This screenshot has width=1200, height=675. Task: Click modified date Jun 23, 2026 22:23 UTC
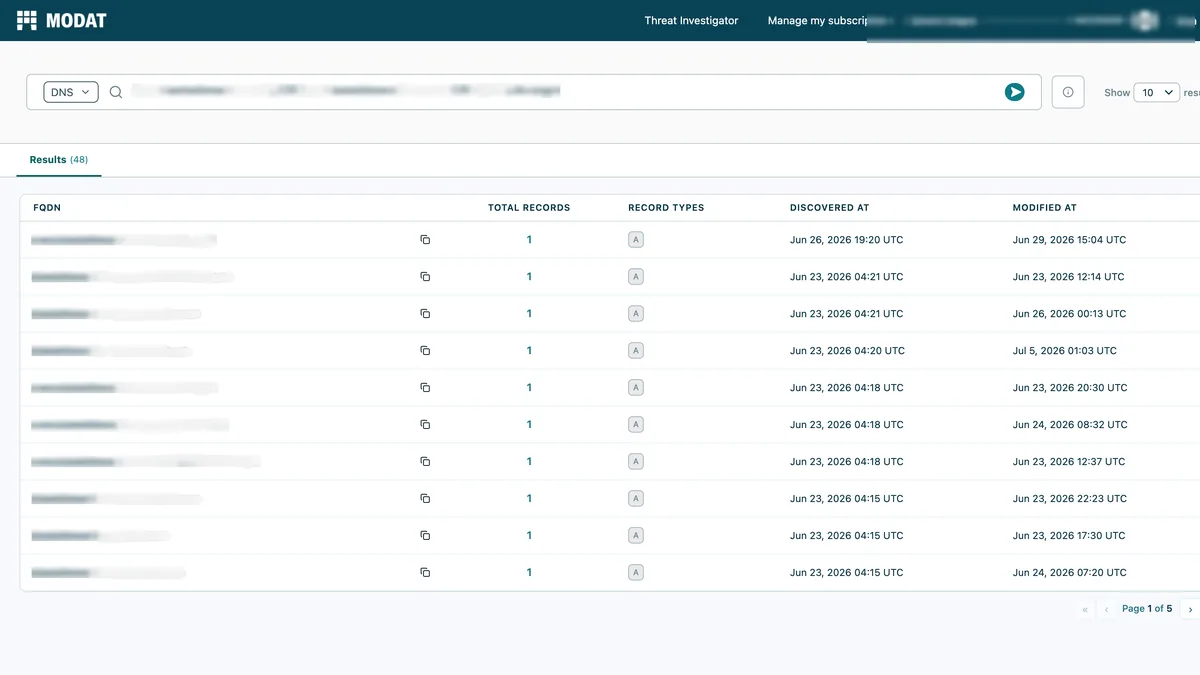point(1070,499)
